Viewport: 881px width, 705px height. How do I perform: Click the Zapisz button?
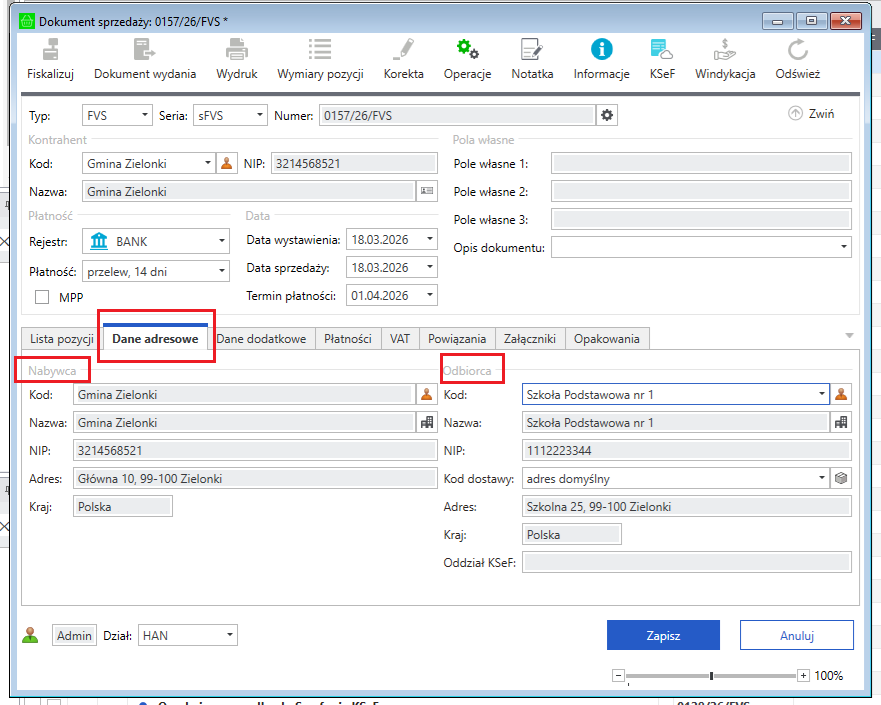pyautogui.click(x=663, y=635)
